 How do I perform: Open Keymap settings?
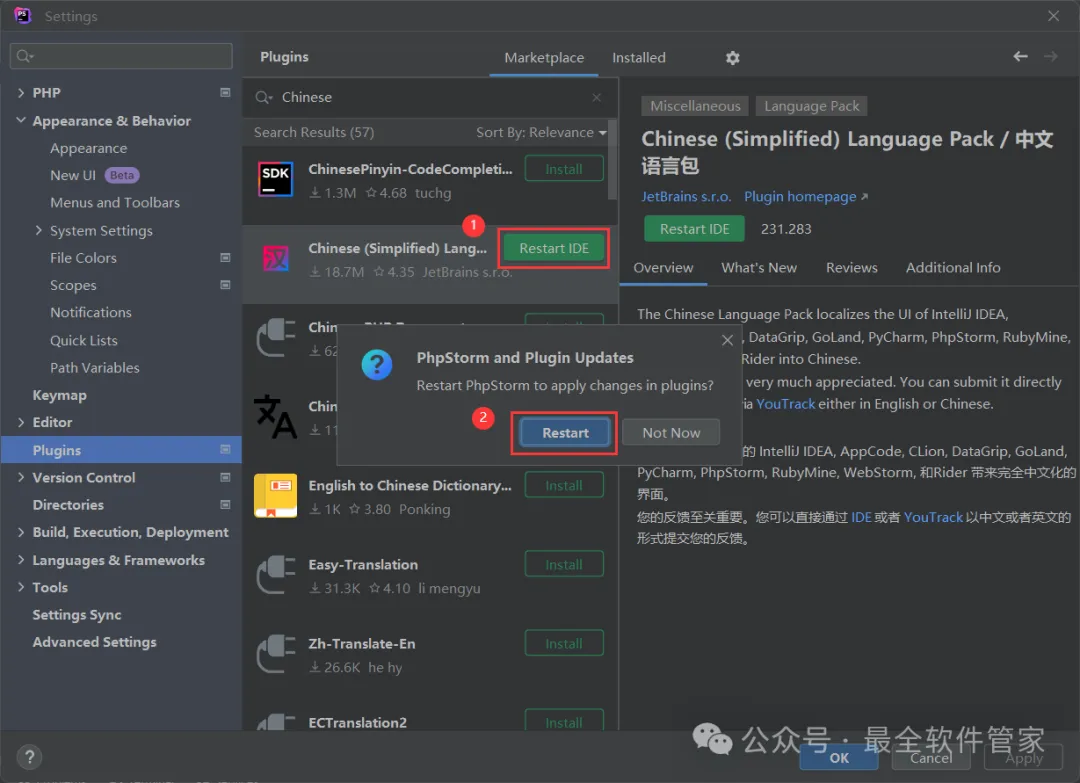pyautogui.click(x=59, y=395)
